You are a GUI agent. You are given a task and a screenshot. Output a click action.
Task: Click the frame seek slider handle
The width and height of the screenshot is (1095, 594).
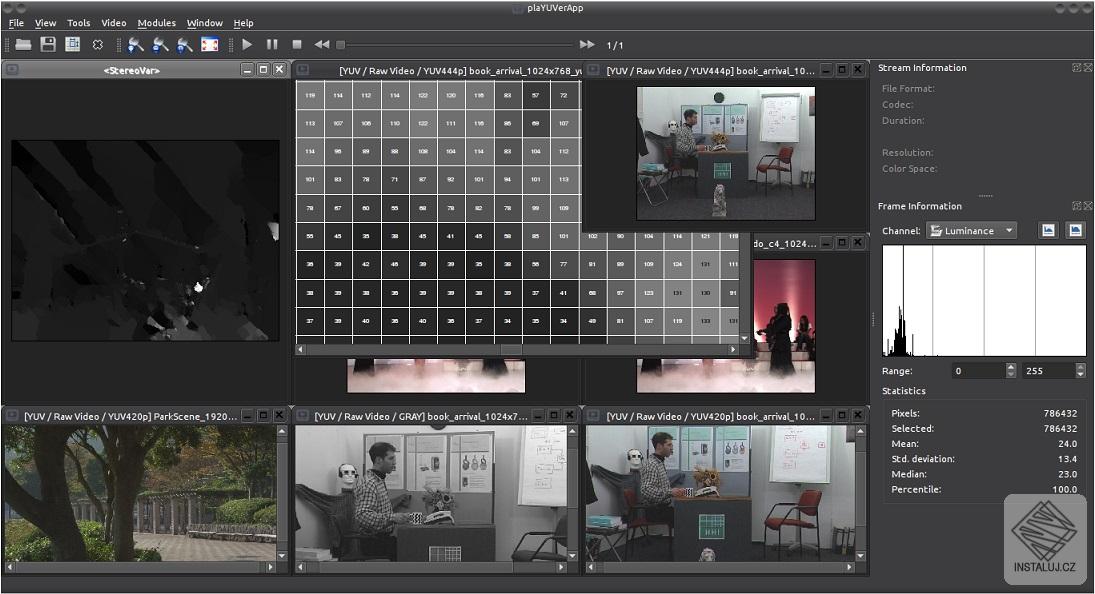(x=340, y=45)
